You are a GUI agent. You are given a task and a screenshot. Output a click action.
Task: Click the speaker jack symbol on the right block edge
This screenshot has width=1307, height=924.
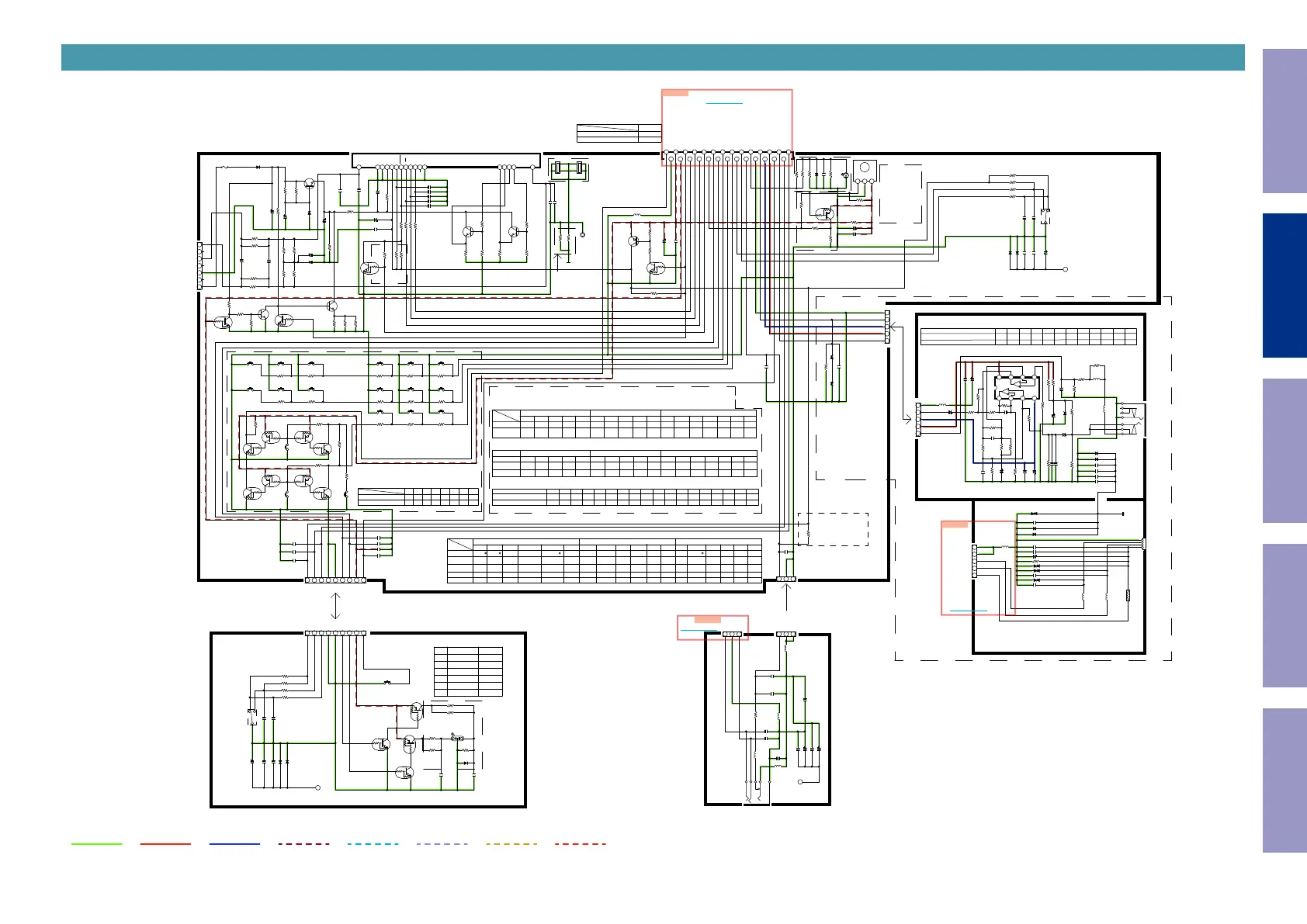tap(1131, 418)
